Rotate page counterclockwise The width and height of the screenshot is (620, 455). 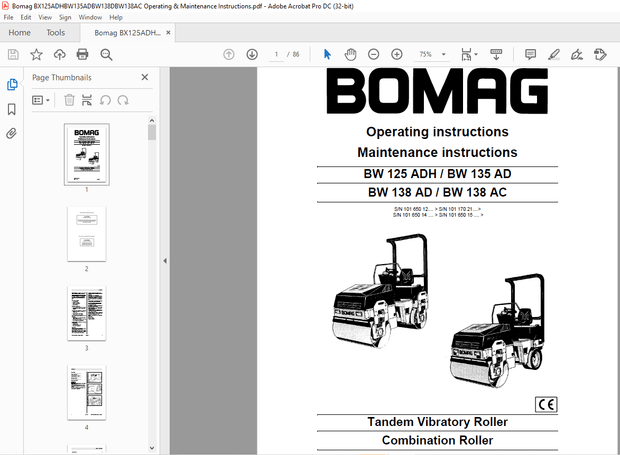pyautogui.click(x=105, y=100)
